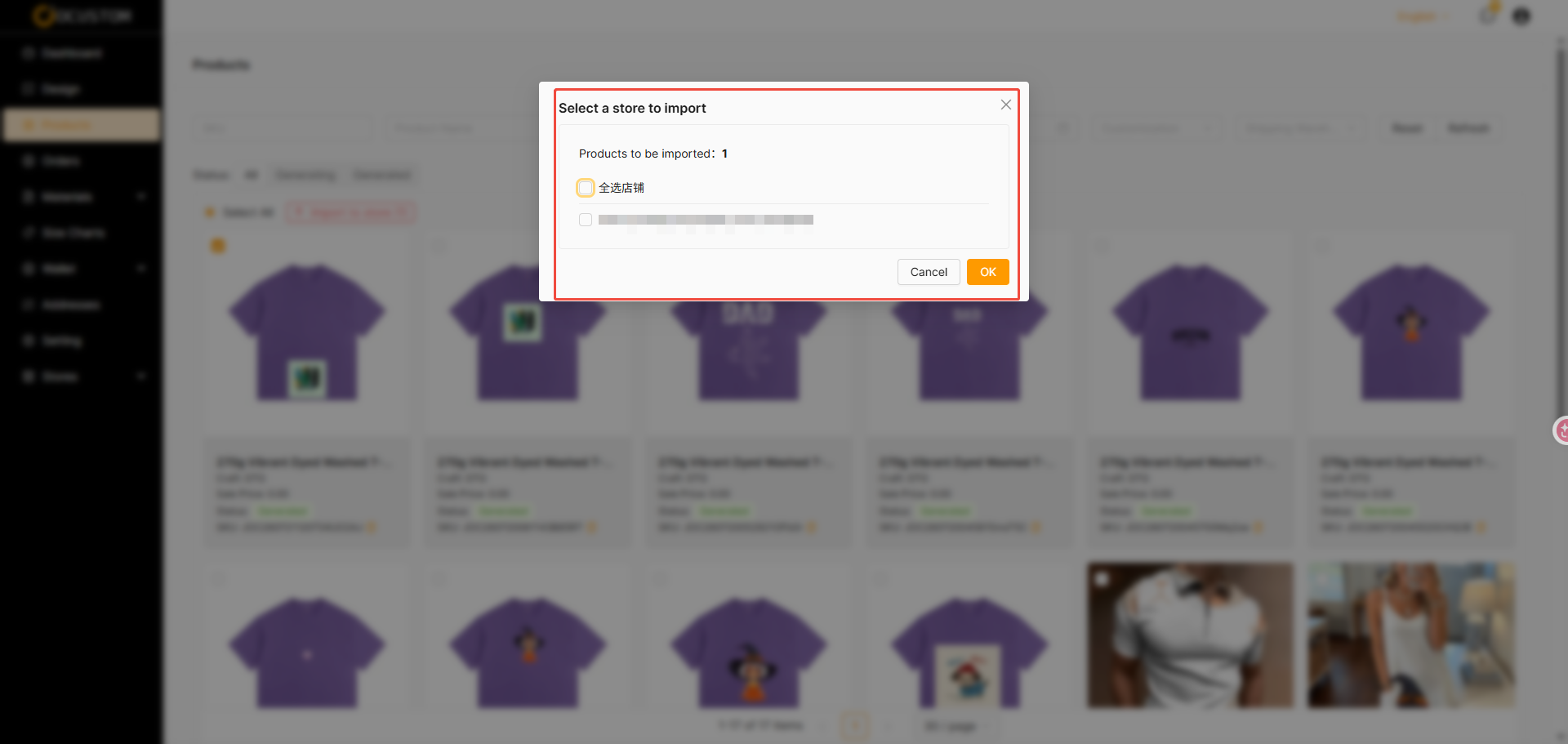Close the store import dialog
1568x744 pixels.
coord(1006,105)
